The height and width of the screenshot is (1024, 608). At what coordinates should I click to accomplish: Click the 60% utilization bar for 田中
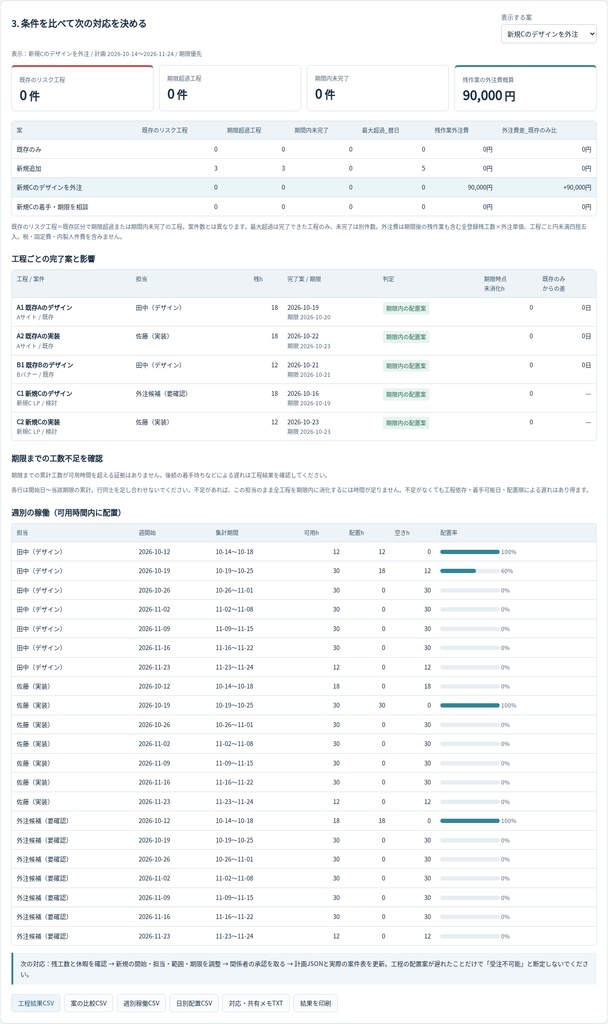[x=470, y=571]
